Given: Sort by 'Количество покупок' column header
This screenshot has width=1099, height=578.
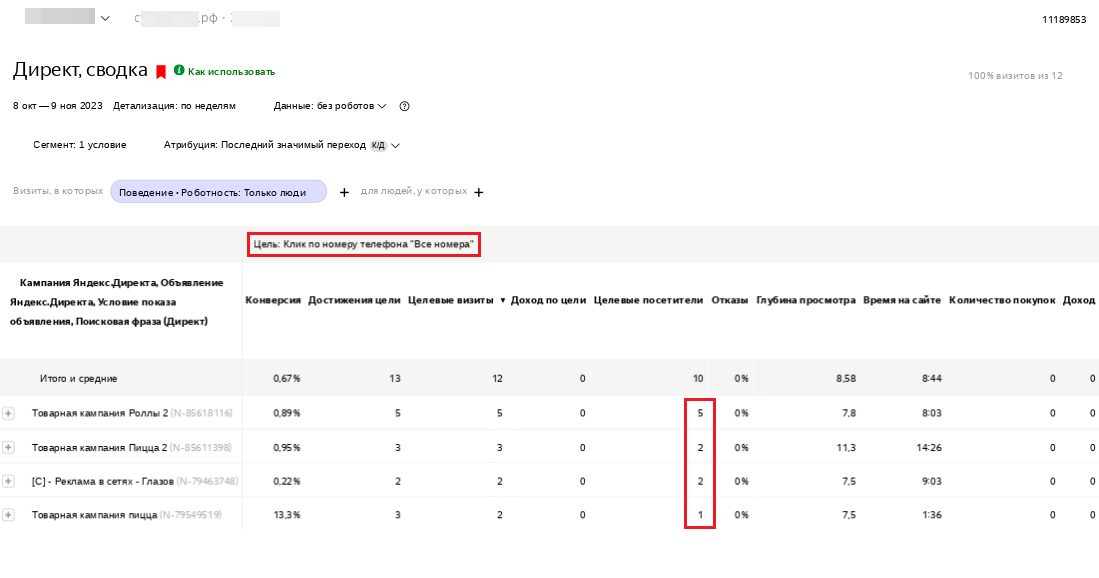Looking at the screenshot, I should click(1002, 300).
